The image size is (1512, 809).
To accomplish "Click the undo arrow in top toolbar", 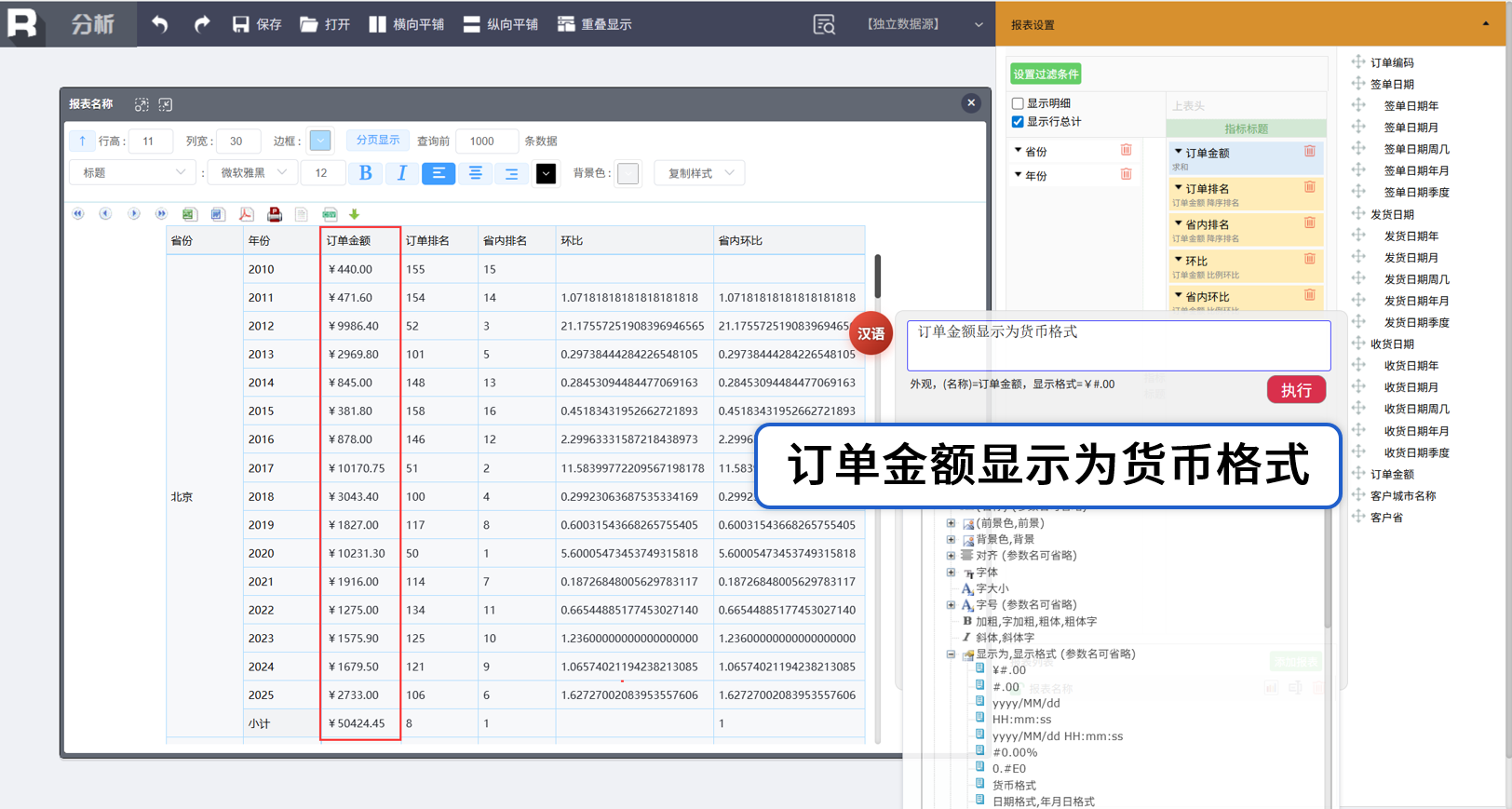I will point(160,24).
